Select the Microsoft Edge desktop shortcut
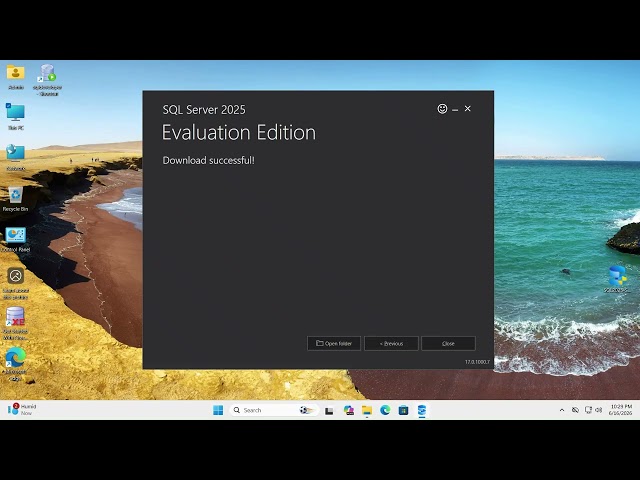 point(16,364)
